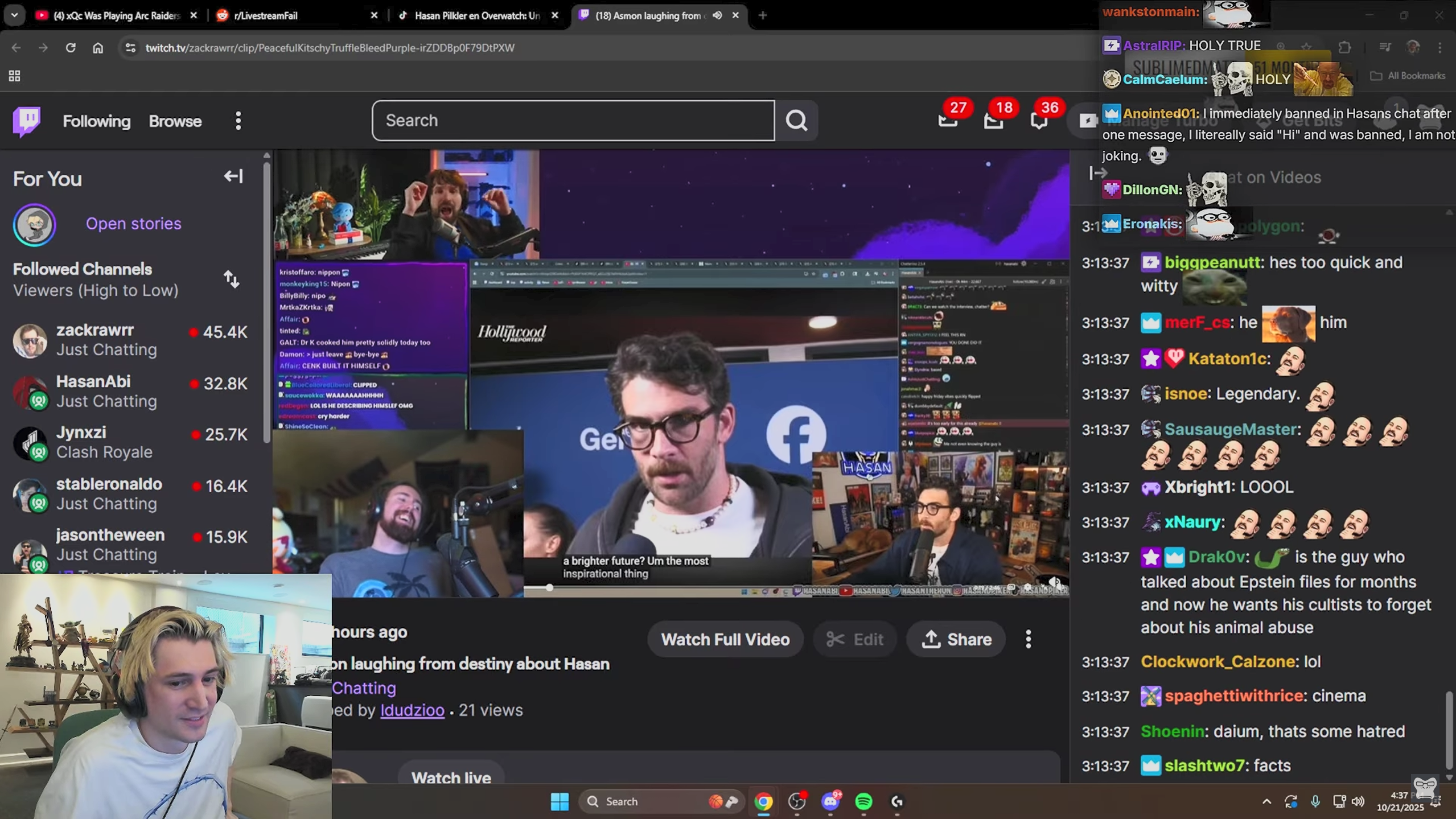The height and width of the screenshot is (819, 1456).
Task: Click the Twitch home logo
Action: (27, 121)
